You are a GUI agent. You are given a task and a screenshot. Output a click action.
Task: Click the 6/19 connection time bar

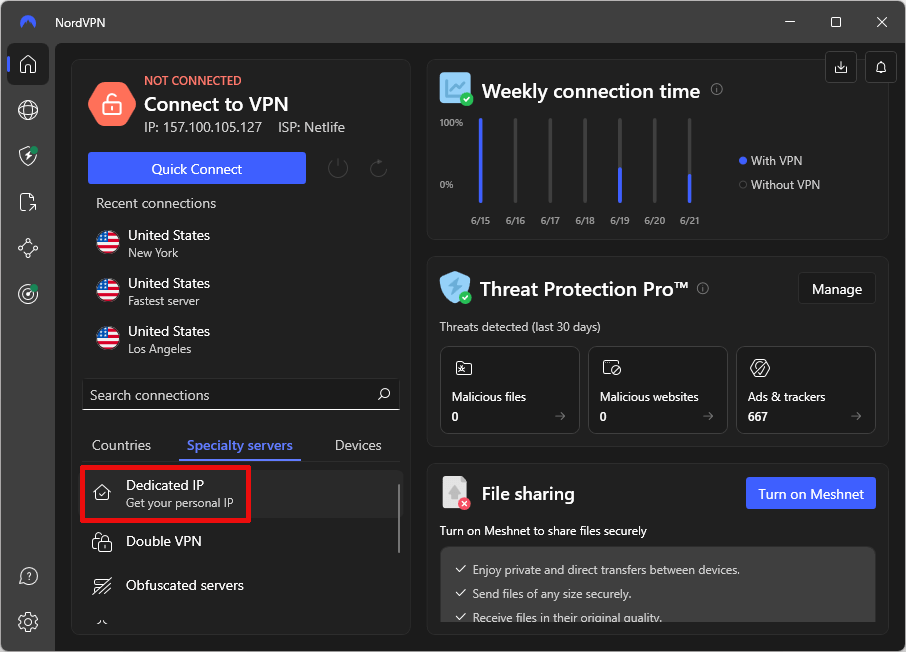[620, 161]
